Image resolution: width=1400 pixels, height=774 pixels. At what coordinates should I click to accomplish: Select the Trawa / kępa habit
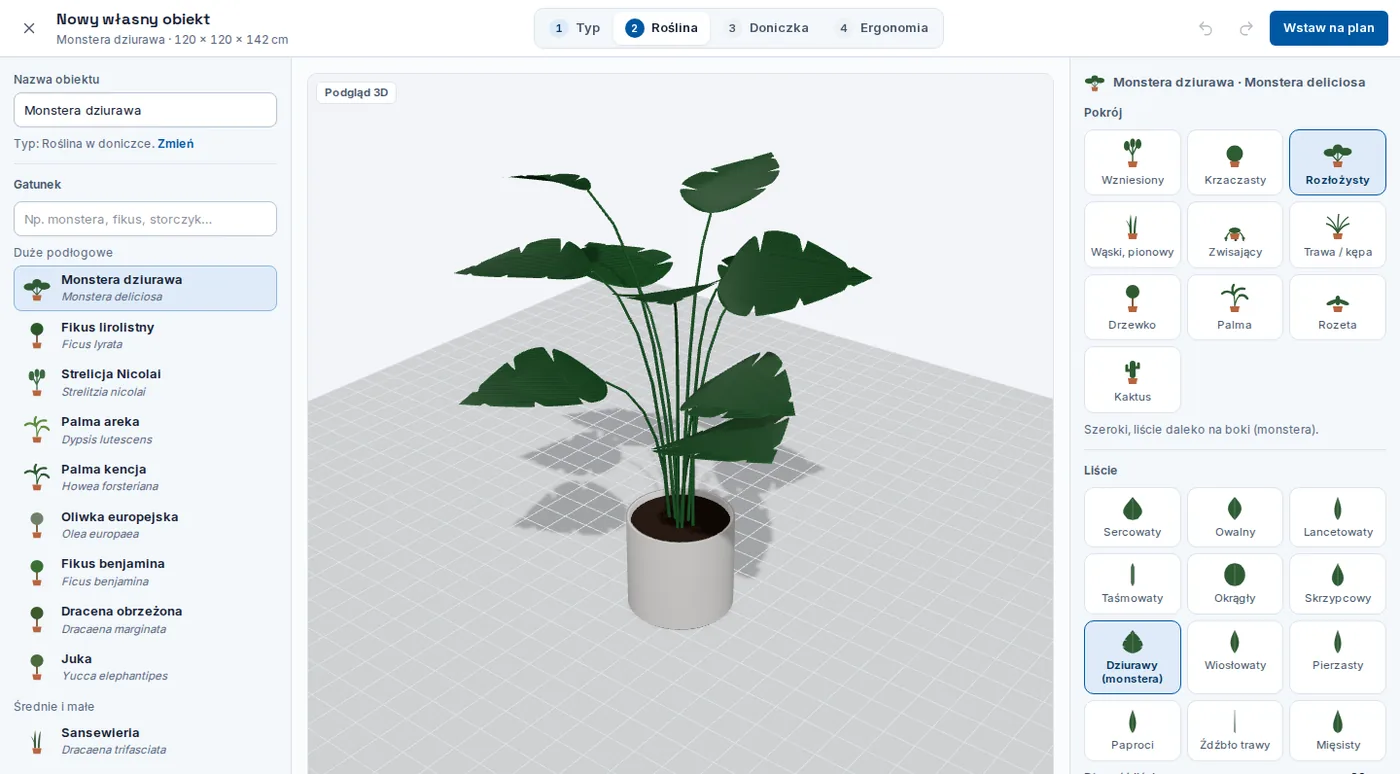[x=1338, y=235]
